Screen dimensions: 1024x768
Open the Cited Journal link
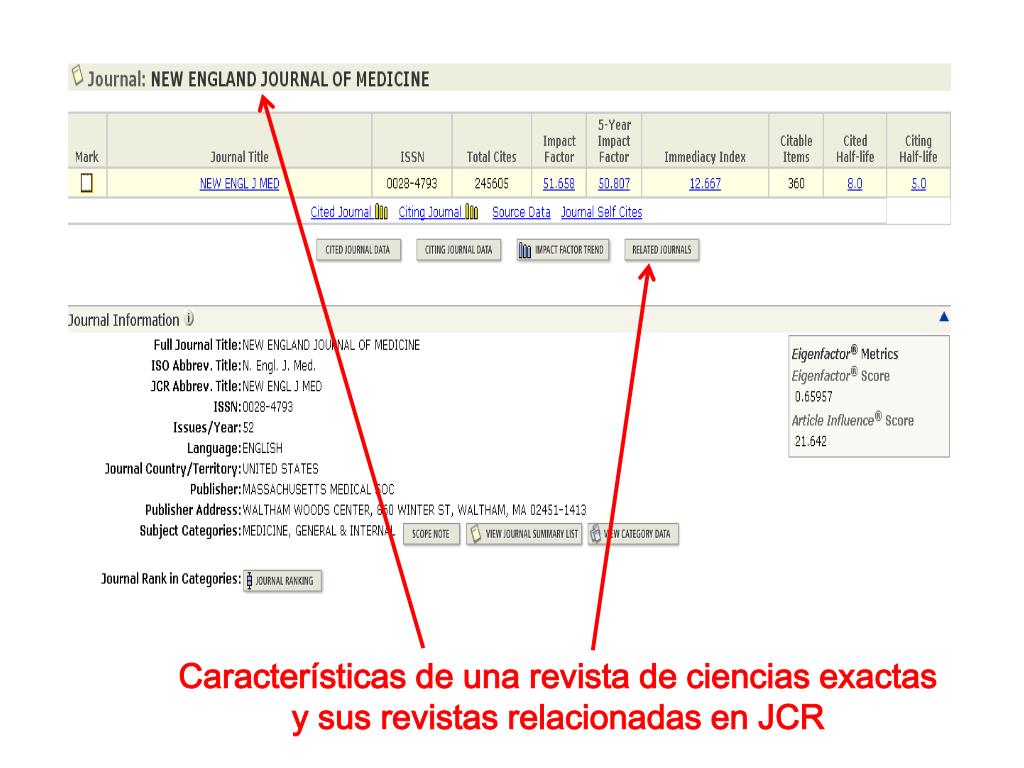coord(340,212)
